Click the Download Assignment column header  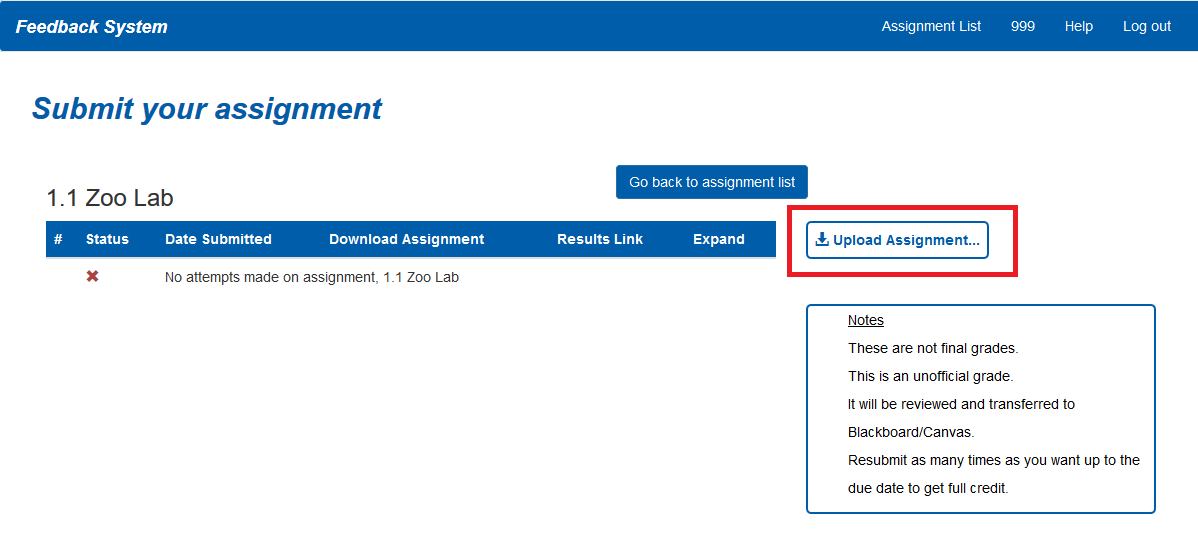406,239
